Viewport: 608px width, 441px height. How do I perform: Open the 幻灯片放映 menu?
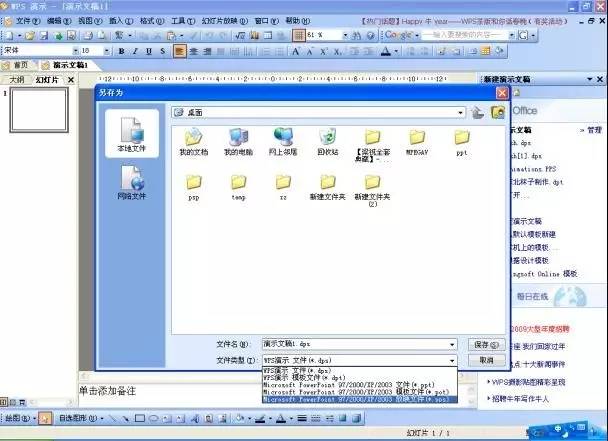pyautogui.click(x=225, y=21)
